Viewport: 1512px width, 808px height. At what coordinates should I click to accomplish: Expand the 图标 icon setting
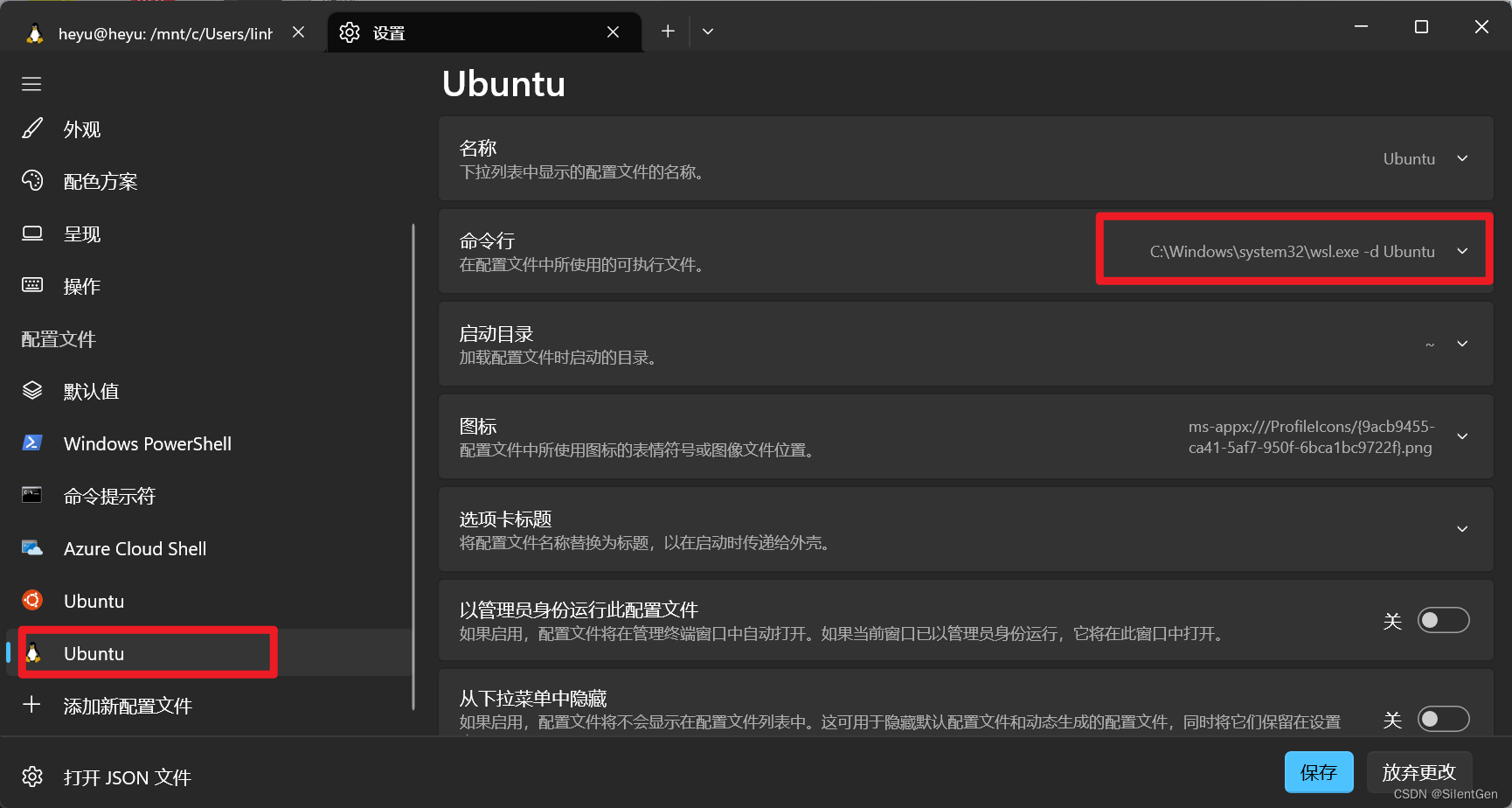[x=966, y=436]
